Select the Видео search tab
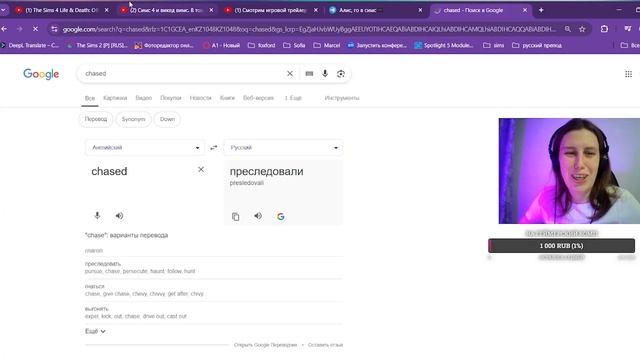This screenshot has width=640, height=360. pos(144,98)
